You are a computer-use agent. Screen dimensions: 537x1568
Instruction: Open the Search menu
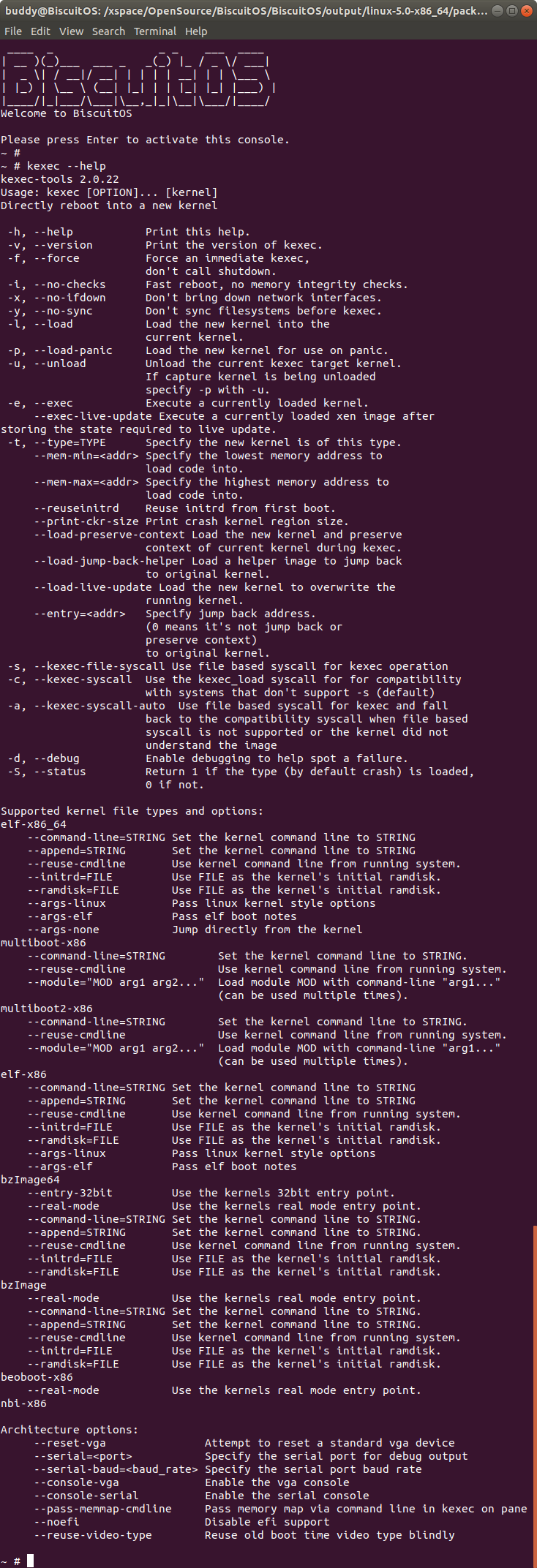(108, 31)
